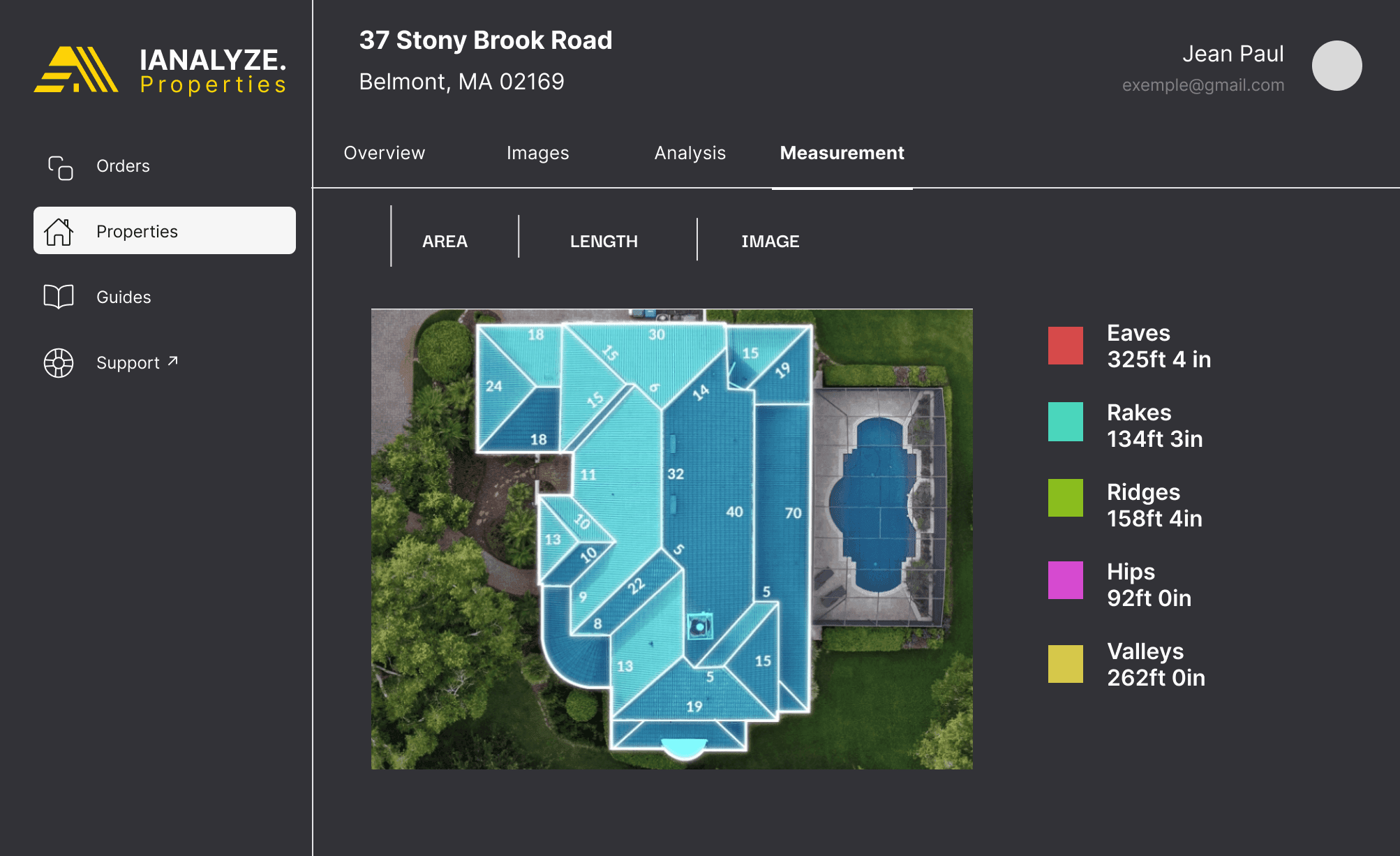Open the Images tab

coord(537,153)
